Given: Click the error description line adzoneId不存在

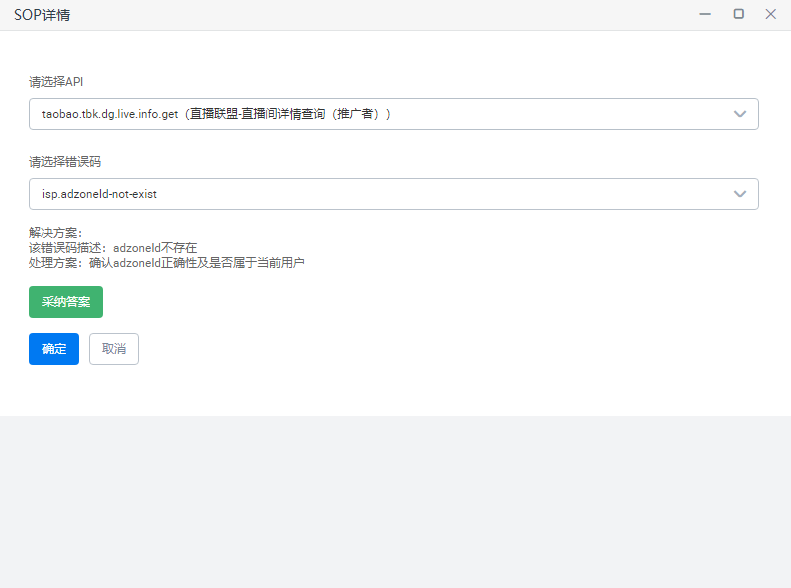Looking at the screenshot, I should [113, 248].
